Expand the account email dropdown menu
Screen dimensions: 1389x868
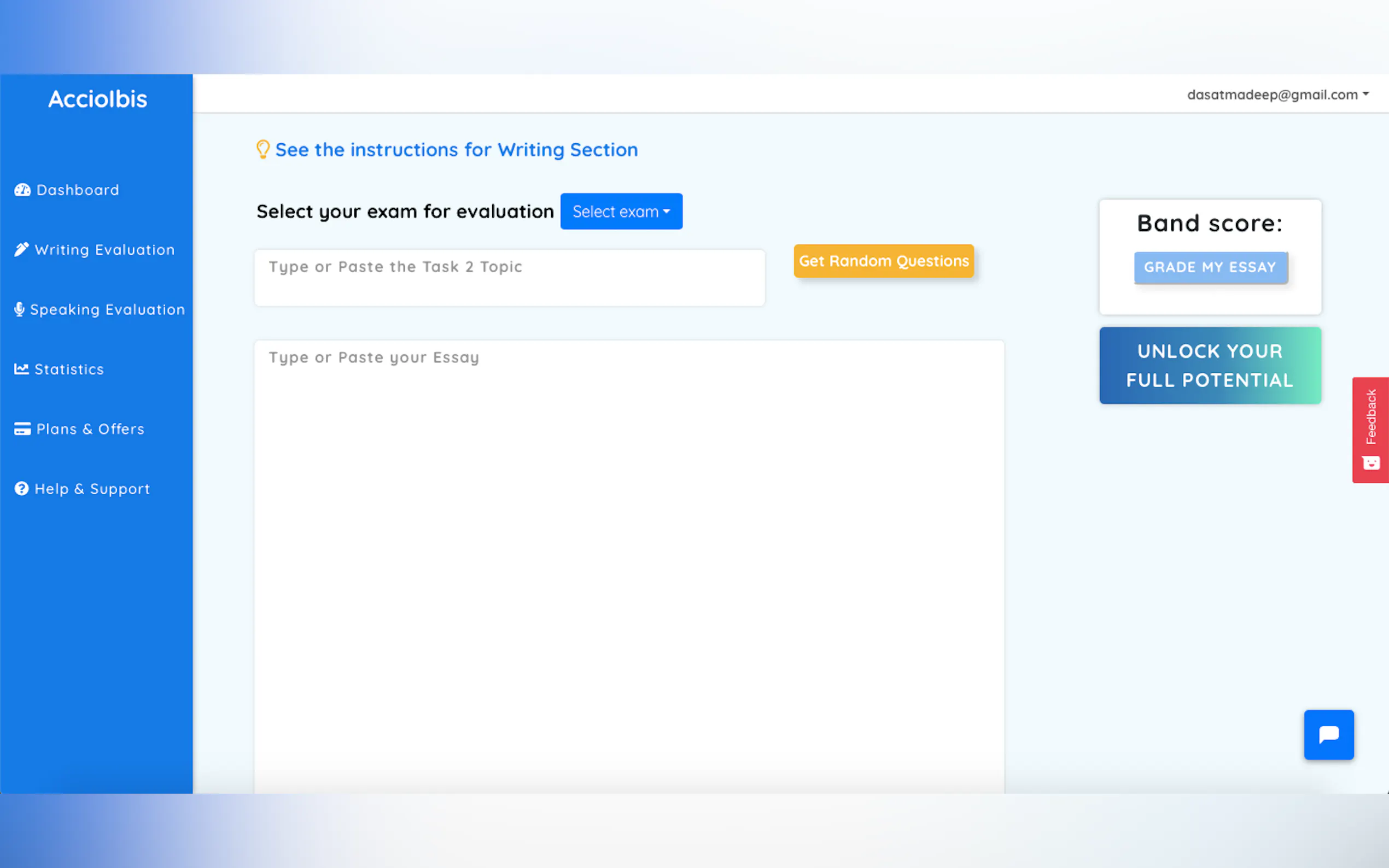1277,95
